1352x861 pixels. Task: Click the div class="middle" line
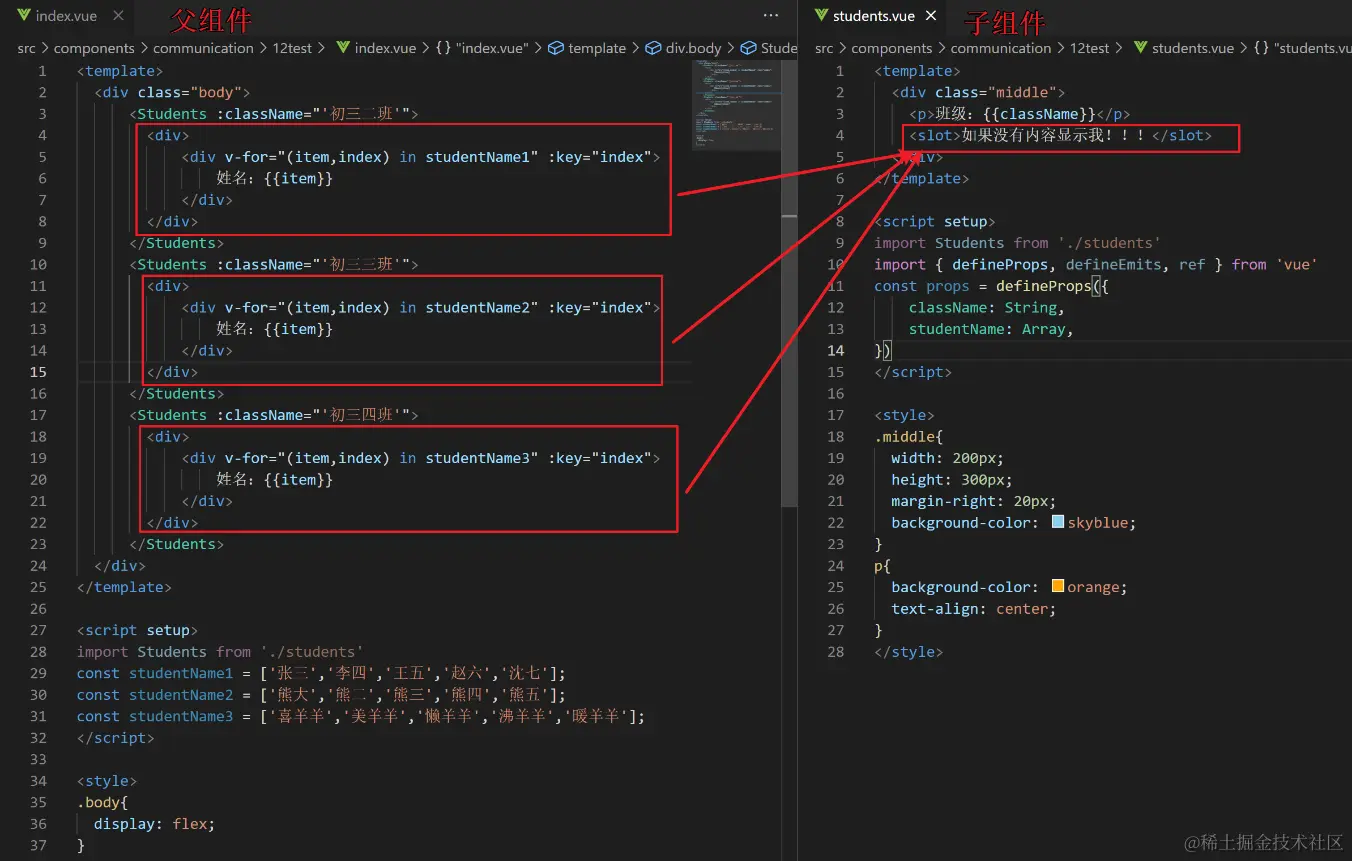pyautogui.click(x=978, y=92)
